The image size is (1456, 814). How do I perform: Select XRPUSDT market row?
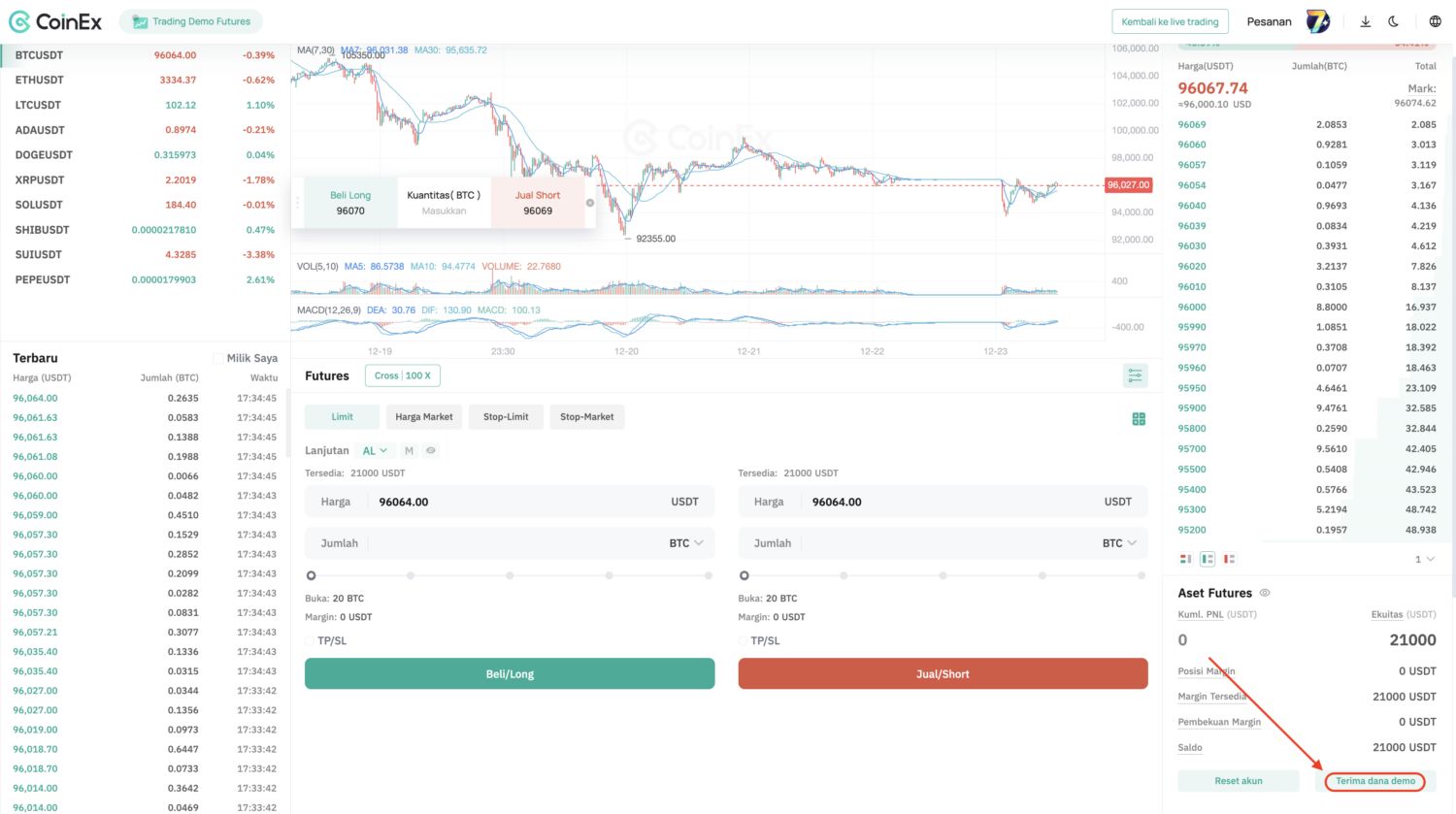(x=144, y=179)
